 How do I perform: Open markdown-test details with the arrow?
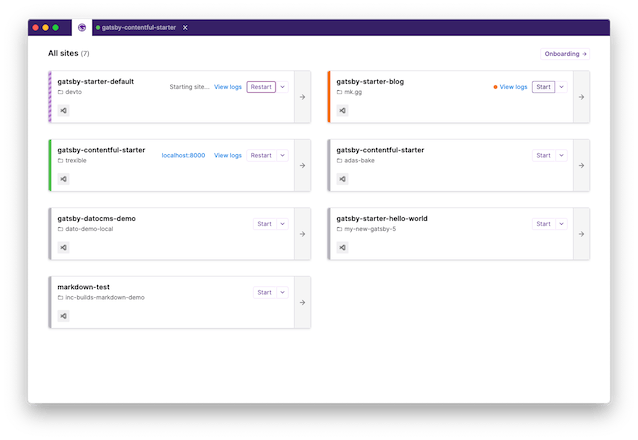[x=302, y=302]
